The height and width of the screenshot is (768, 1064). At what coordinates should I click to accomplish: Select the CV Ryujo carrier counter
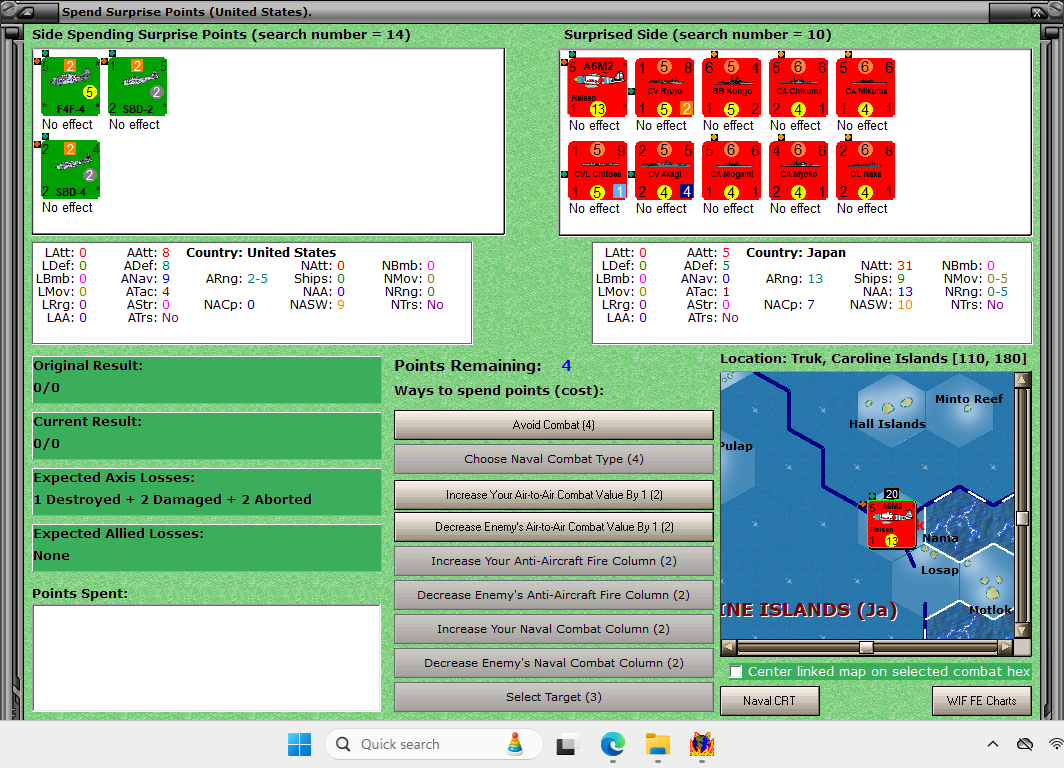[664, 87]
